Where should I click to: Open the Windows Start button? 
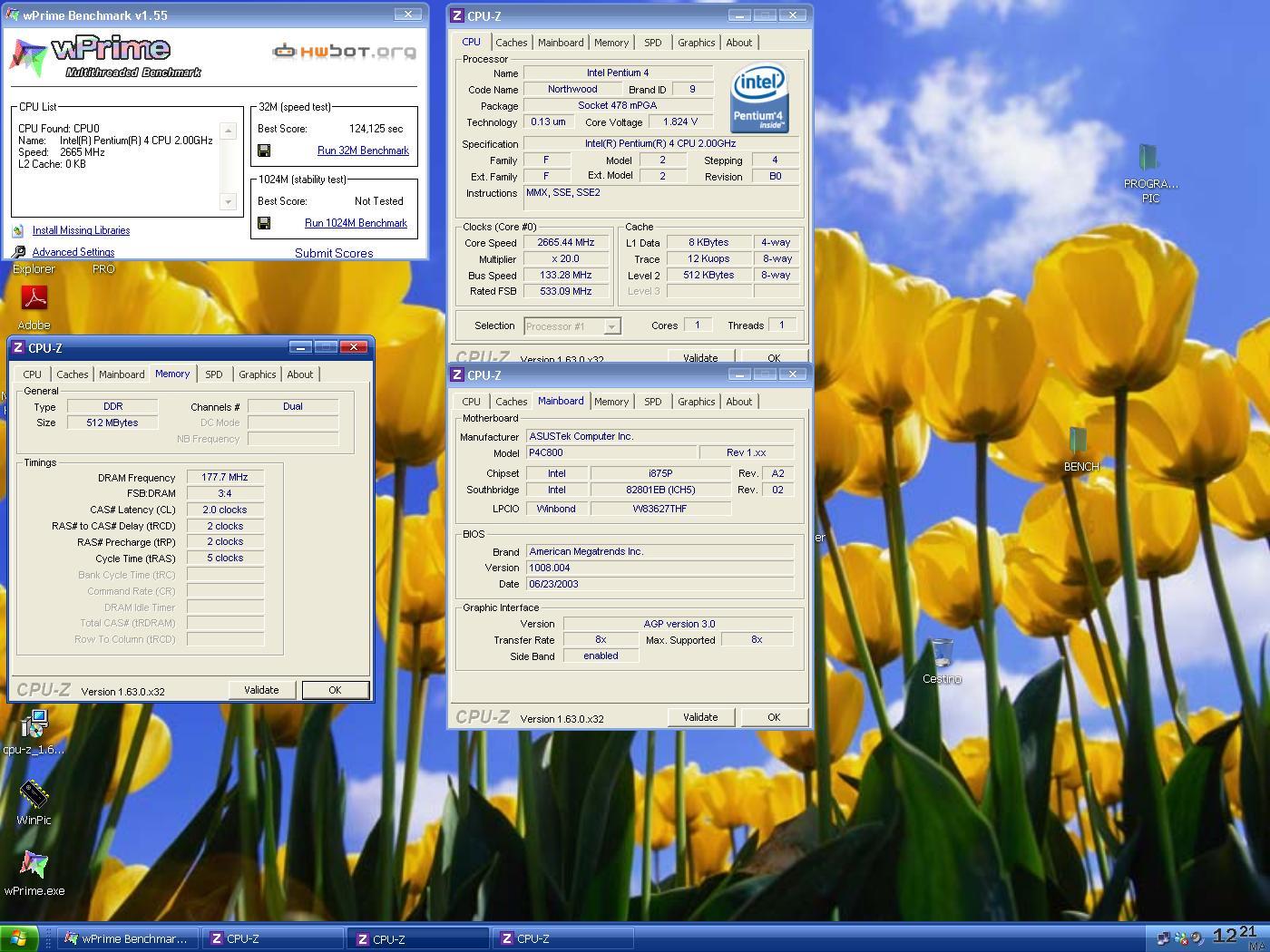tap(18, 938)
